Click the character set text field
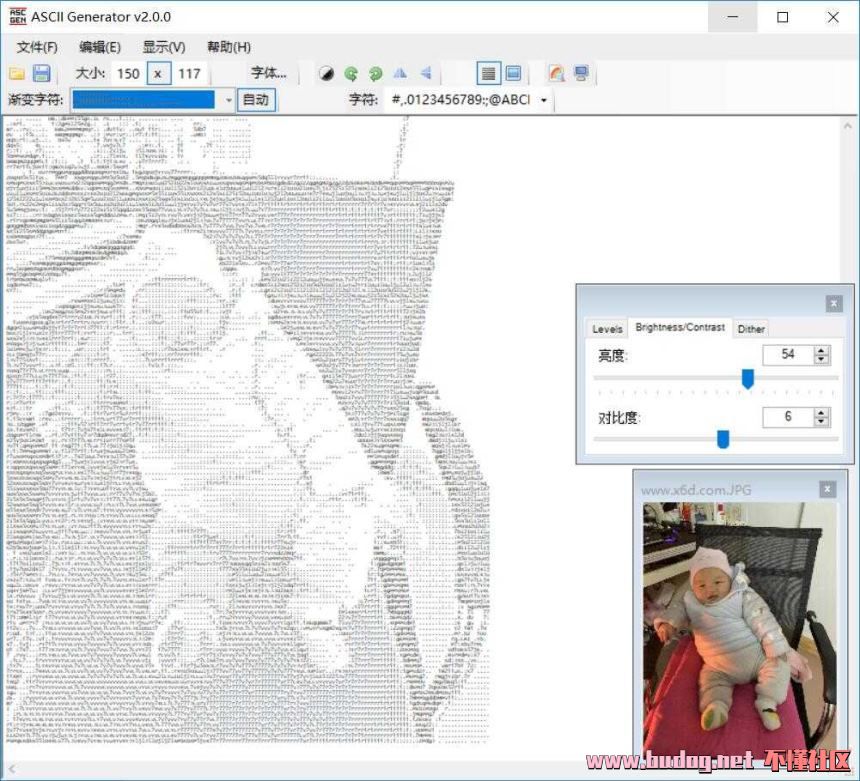Screen dimensions: 860x781 click(x=461, y=100)
